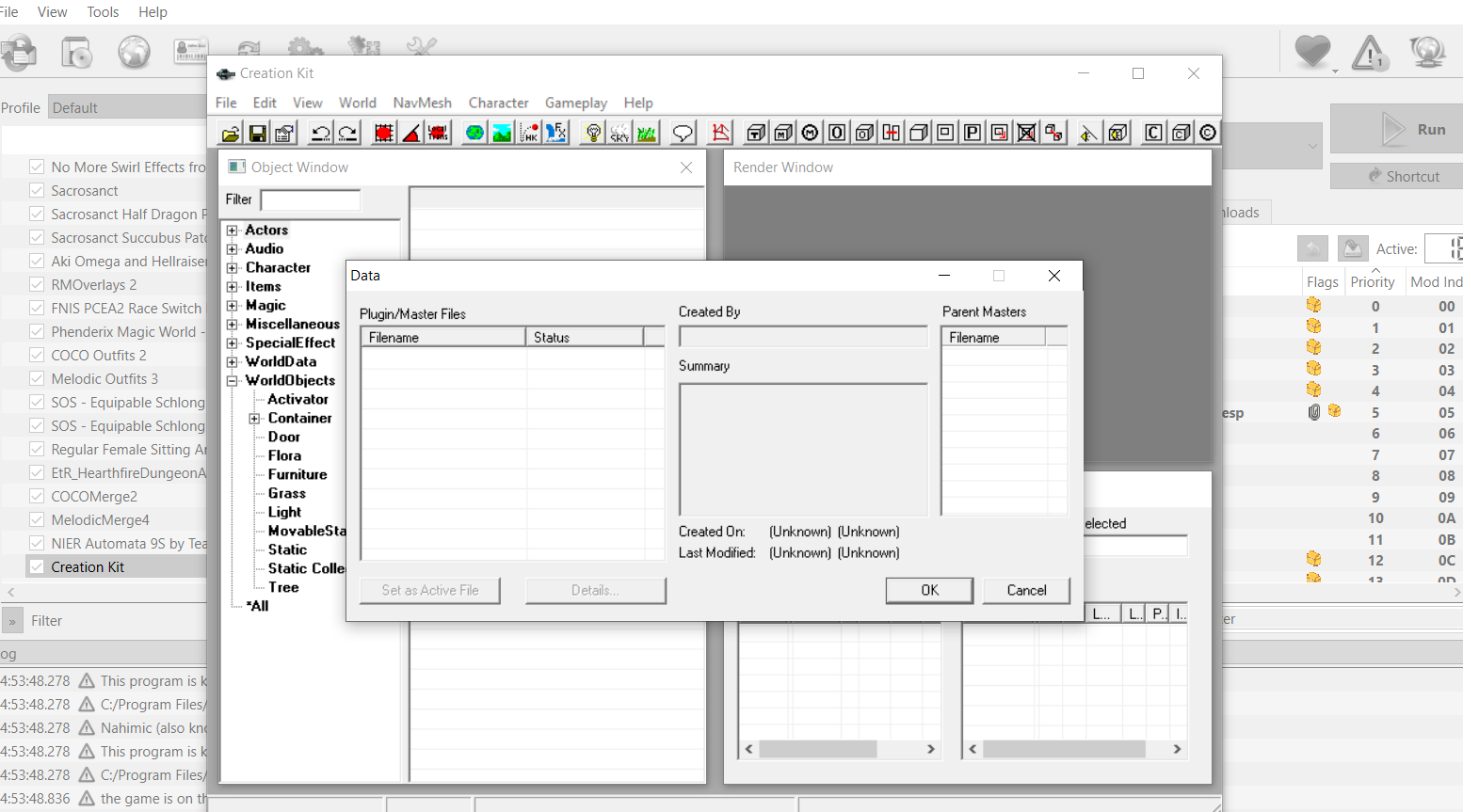Click the save floppy disk toolbar icon
Screen dimensions: 1463x812
[257, 134]
